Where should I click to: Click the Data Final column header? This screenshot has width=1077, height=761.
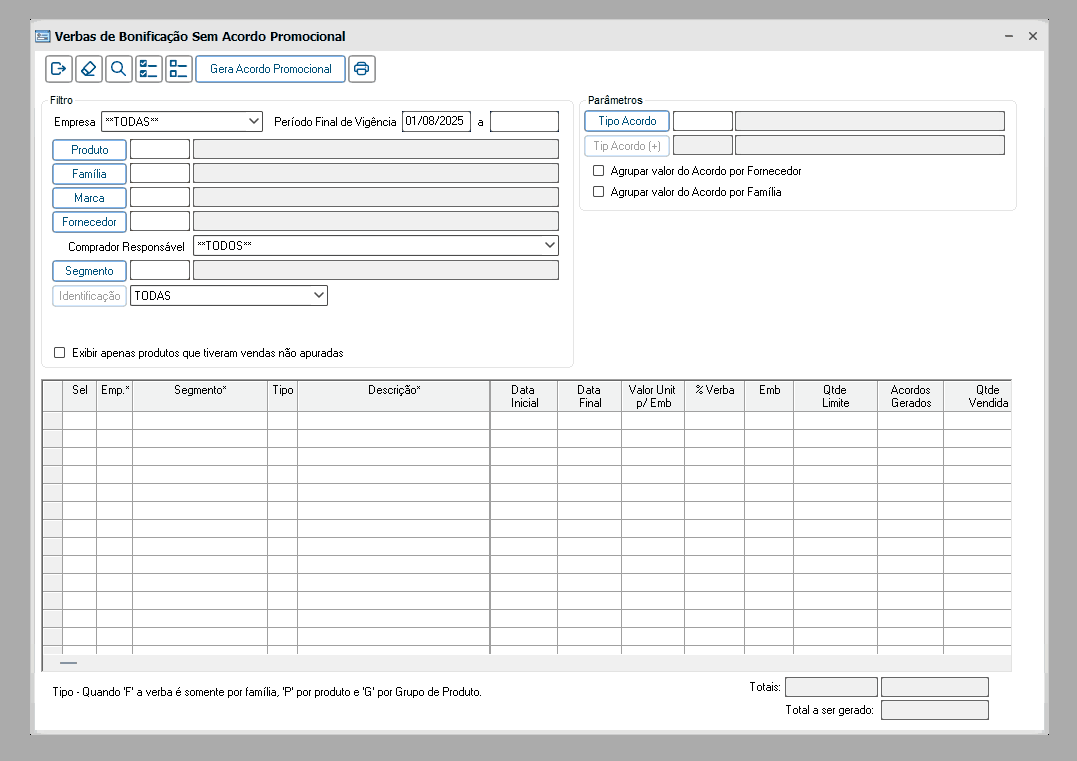[589, 396]
